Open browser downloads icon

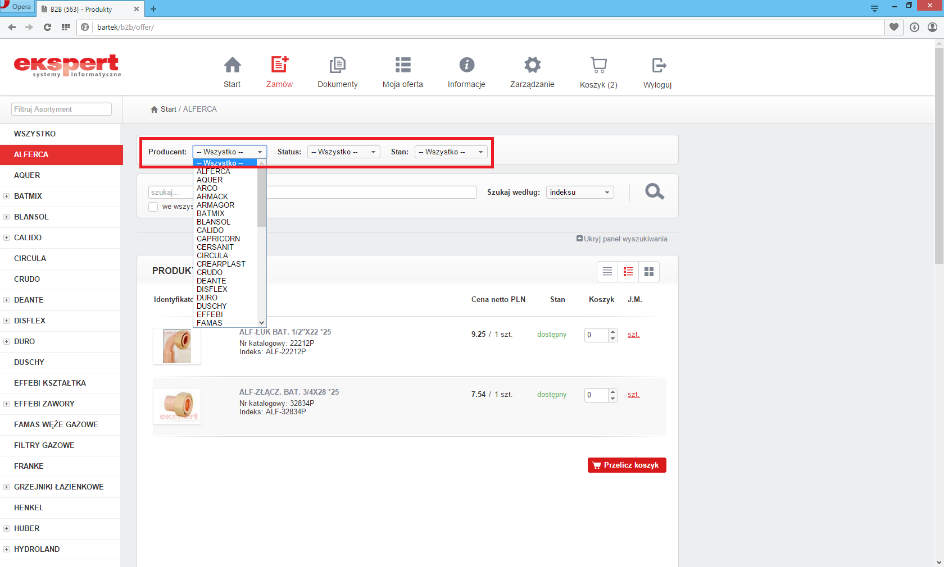click(914, 27)
